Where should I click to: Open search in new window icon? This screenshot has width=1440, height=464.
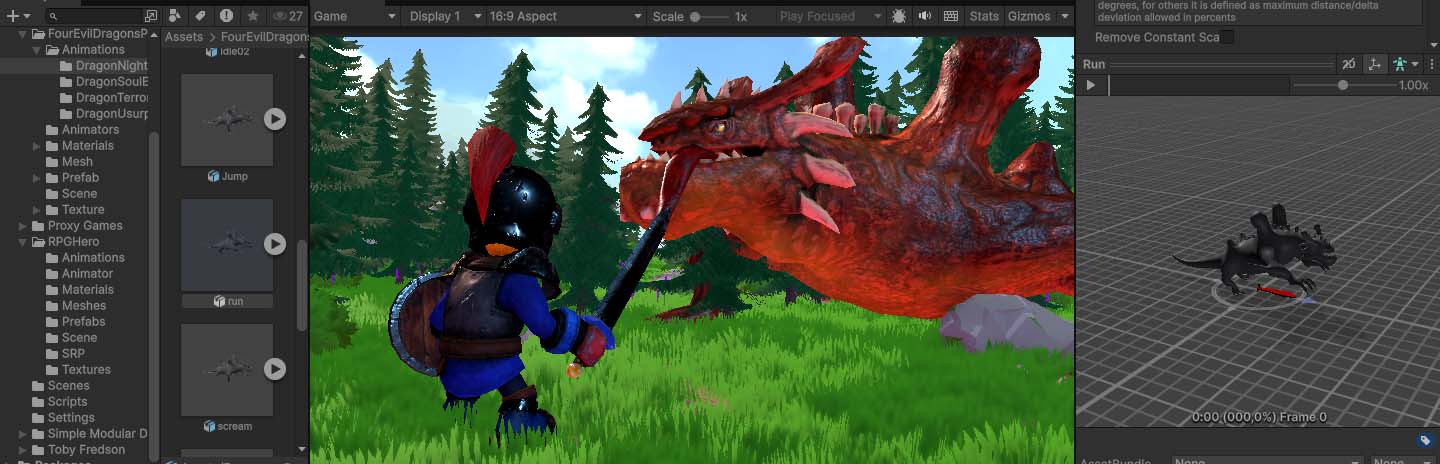point(151,16)
